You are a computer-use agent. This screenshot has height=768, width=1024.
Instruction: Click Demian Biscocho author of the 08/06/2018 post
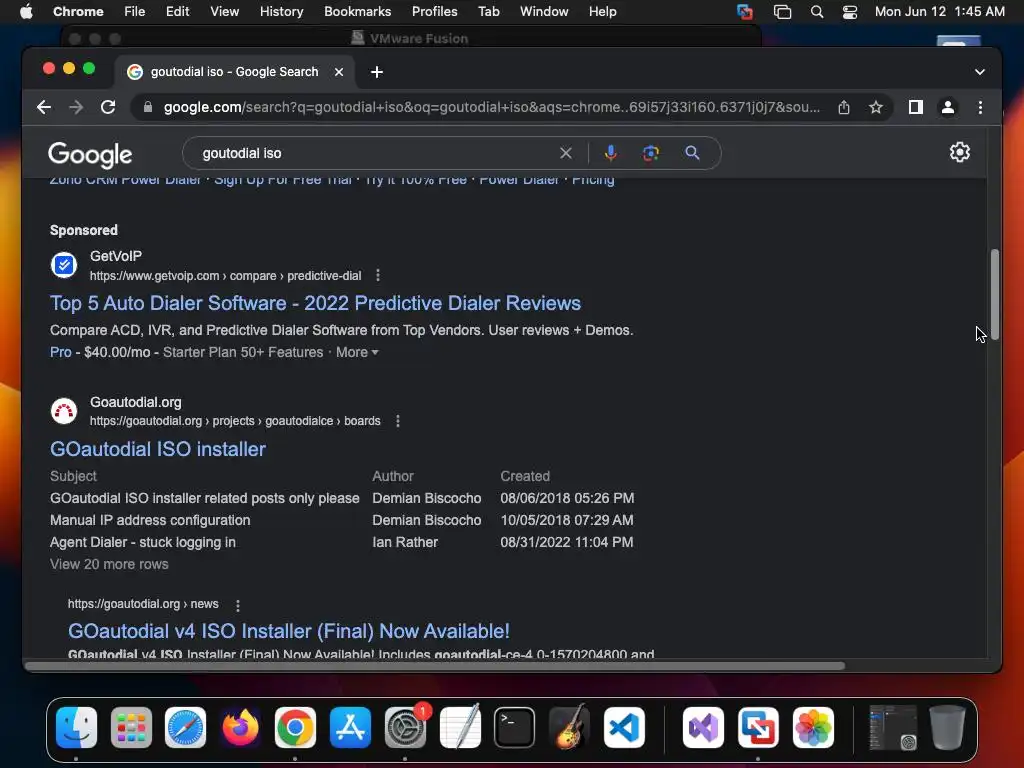point(426,498)
